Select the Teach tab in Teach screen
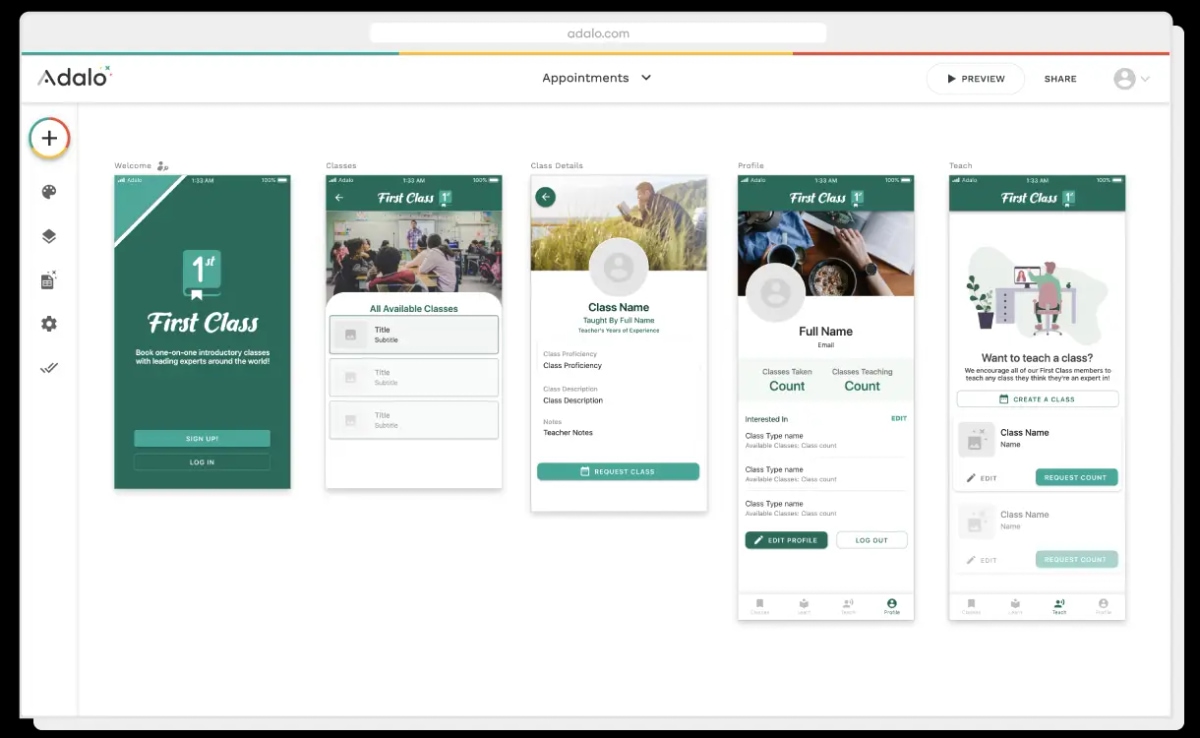The height and width of the screenshot is (738, 1200). [x=1059, y=606]
